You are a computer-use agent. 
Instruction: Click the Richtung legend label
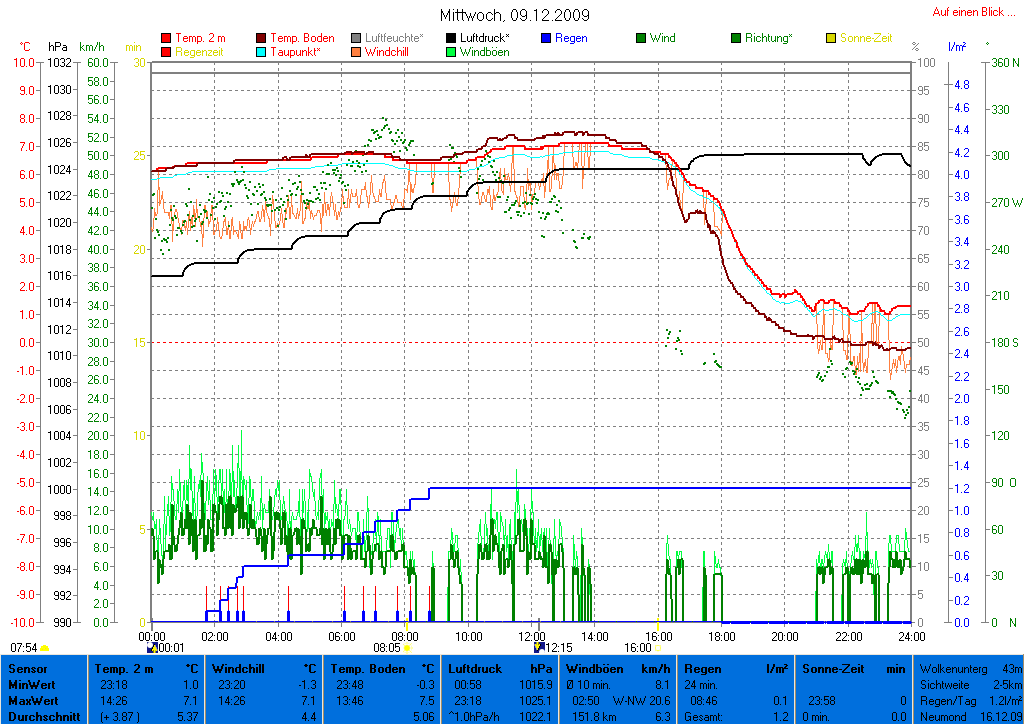[x=770, y=39]
